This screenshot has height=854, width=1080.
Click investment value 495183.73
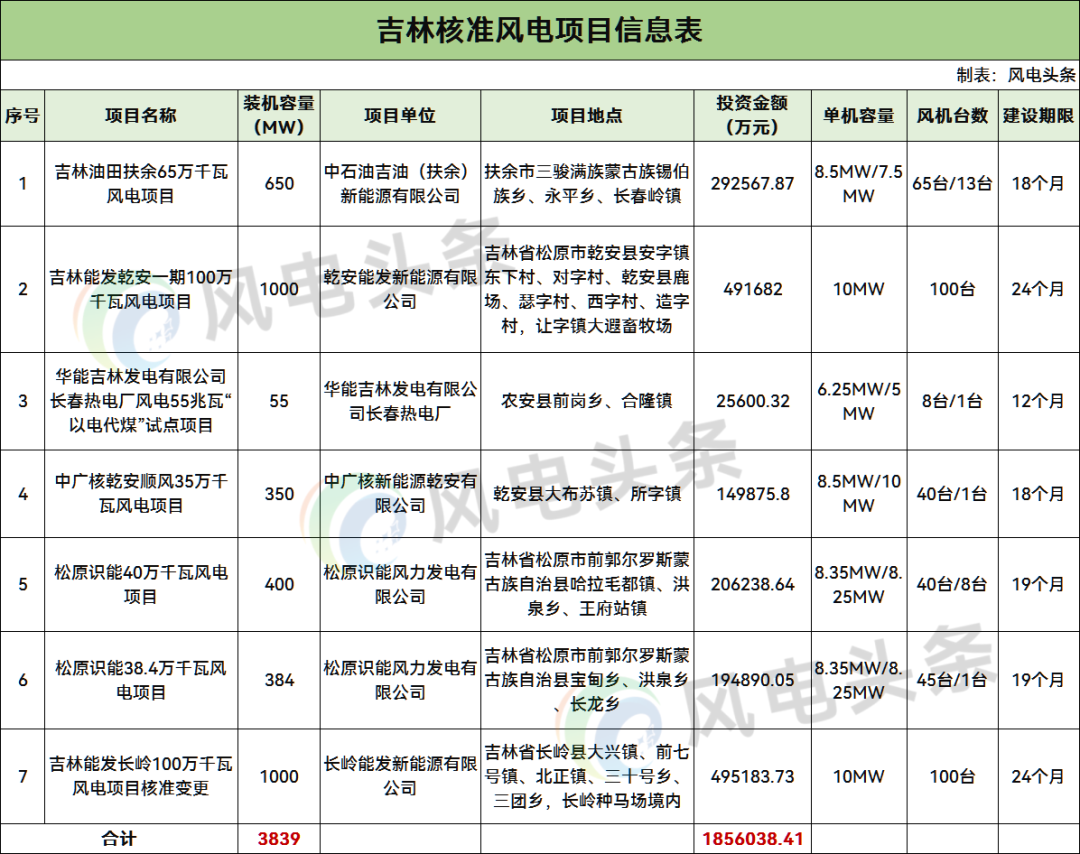tap(752, 776)
